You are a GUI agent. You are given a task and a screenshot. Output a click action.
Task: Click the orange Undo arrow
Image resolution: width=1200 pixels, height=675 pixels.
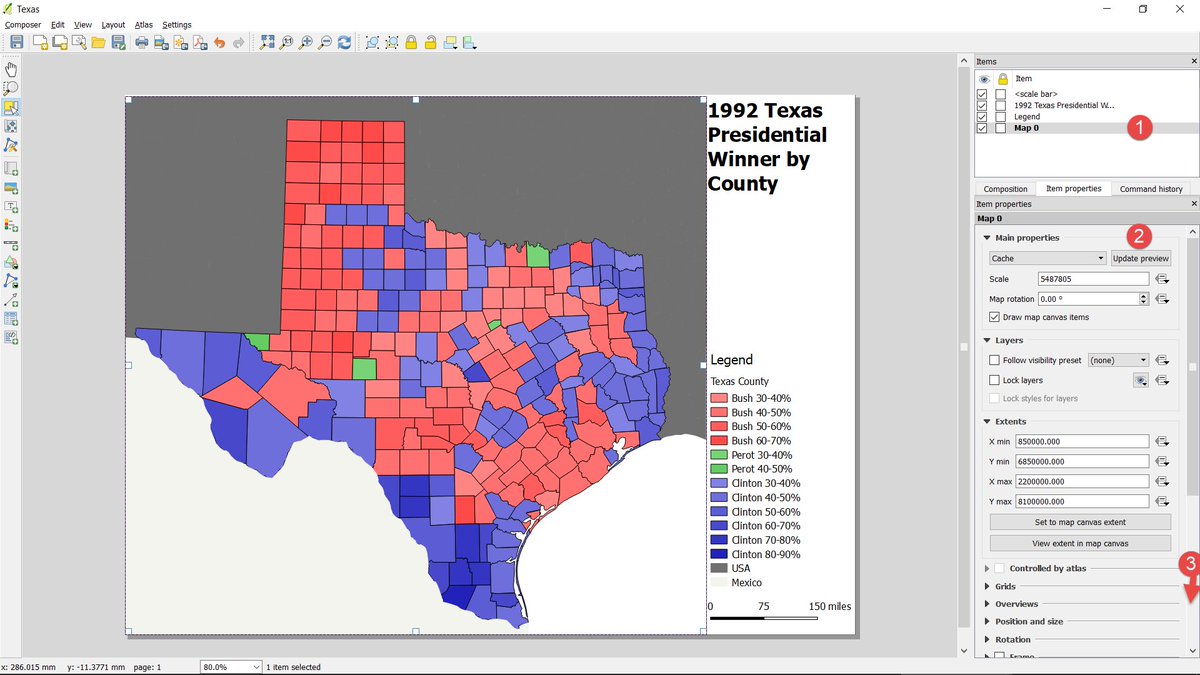[219, 42]
